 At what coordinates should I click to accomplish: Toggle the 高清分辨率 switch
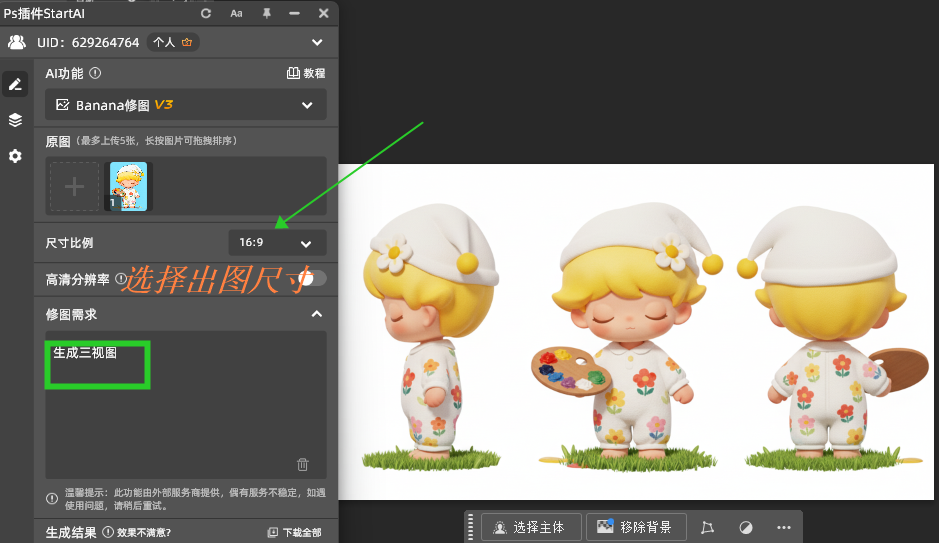312,278
